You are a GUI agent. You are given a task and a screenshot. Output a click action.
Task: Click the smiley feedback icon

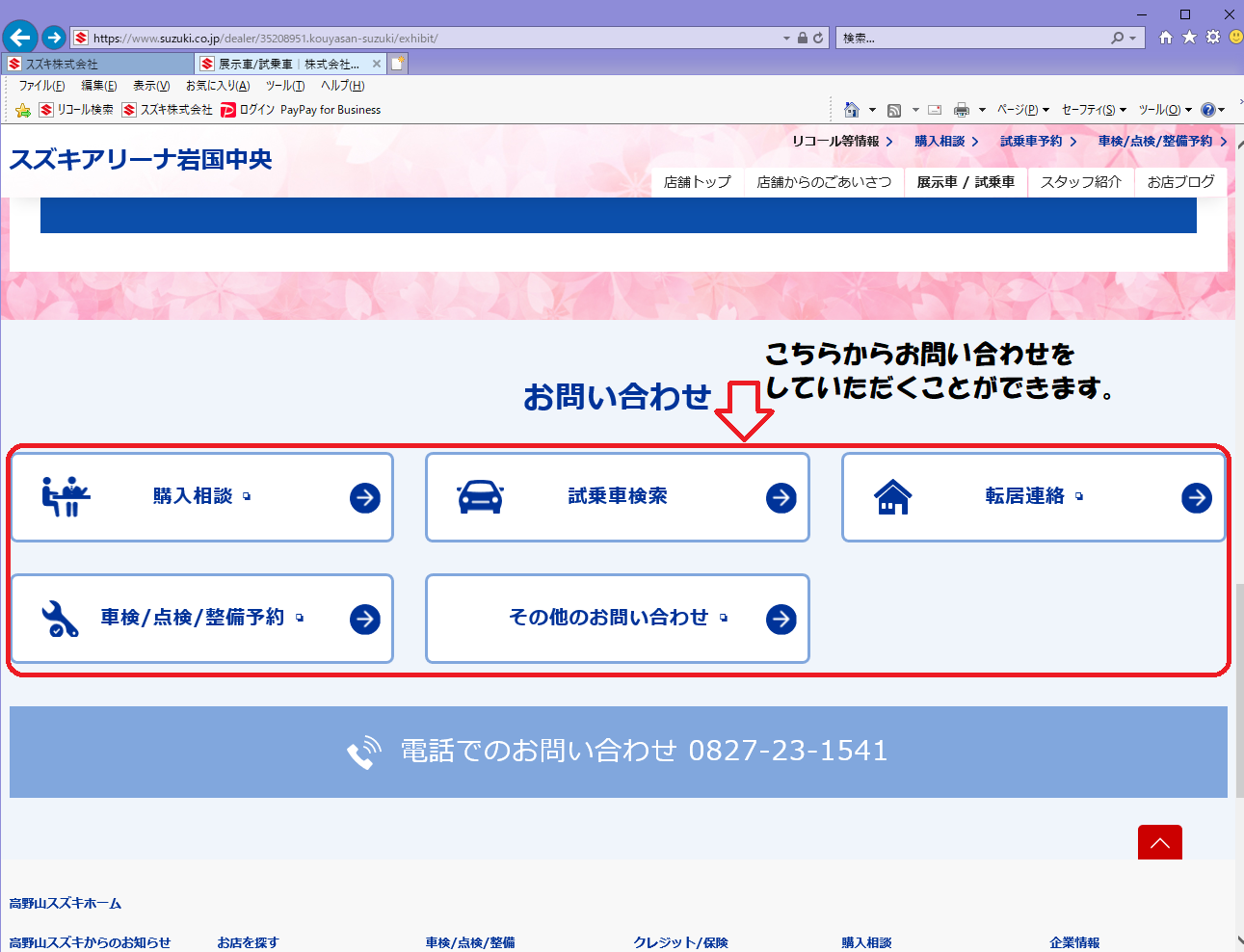click(x=1236, y=38)
